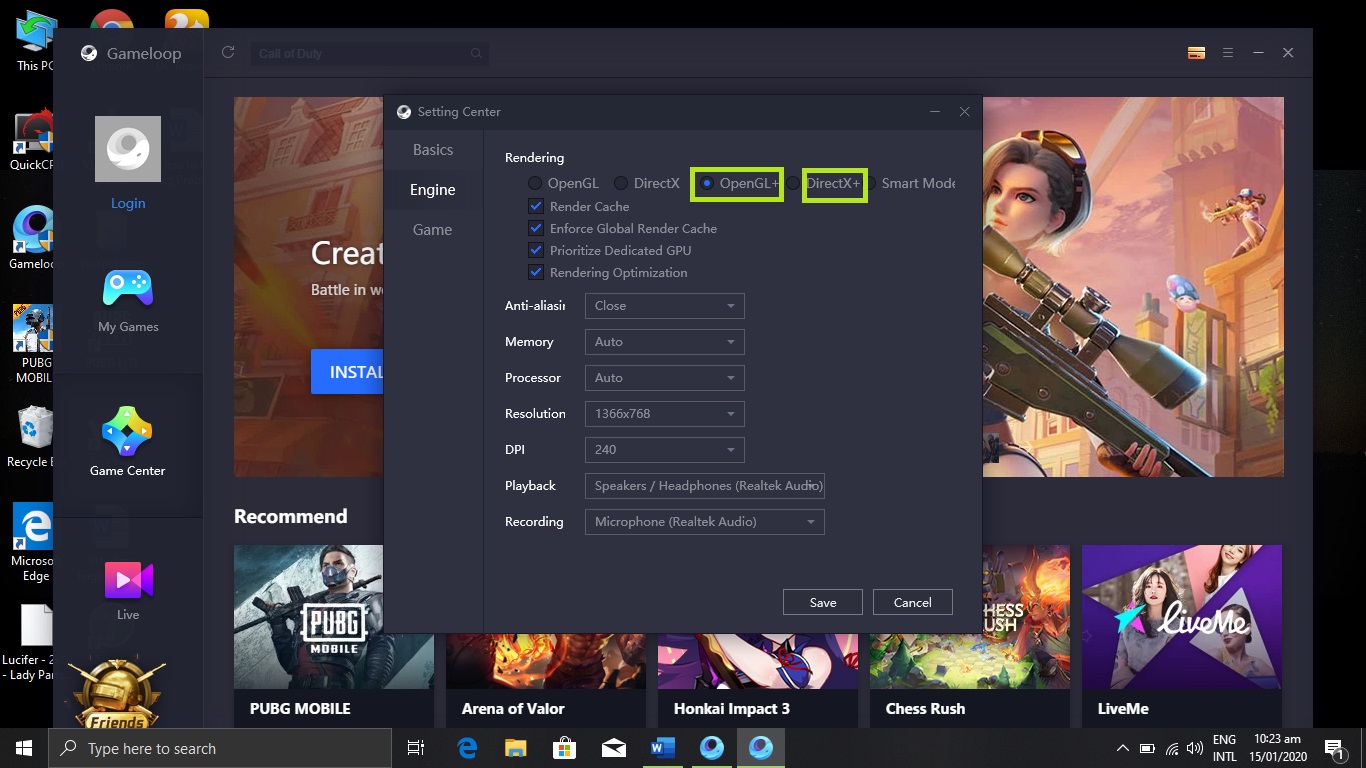Image resolution: width=1366 pixels, height=768 pixels.
Task: Uncheck the Render Cache checkbox
Action: tap(536, 206)
